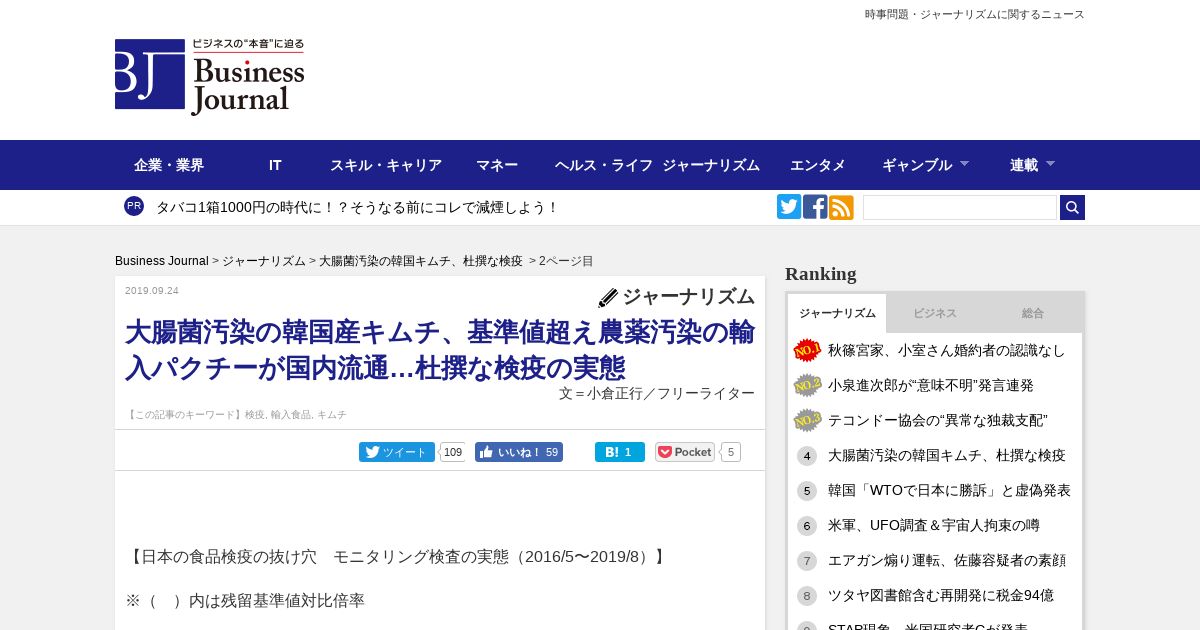
Task: Click 時事問題・ジャーナリズムに関するニュース header text
Action: click(975, 14)
